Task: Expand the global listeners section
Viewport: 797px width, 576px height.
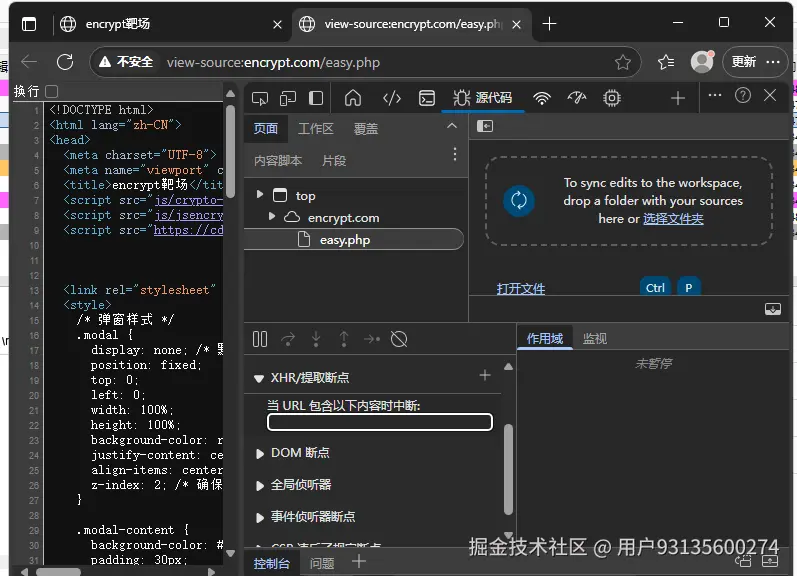Action: [260, 486]
